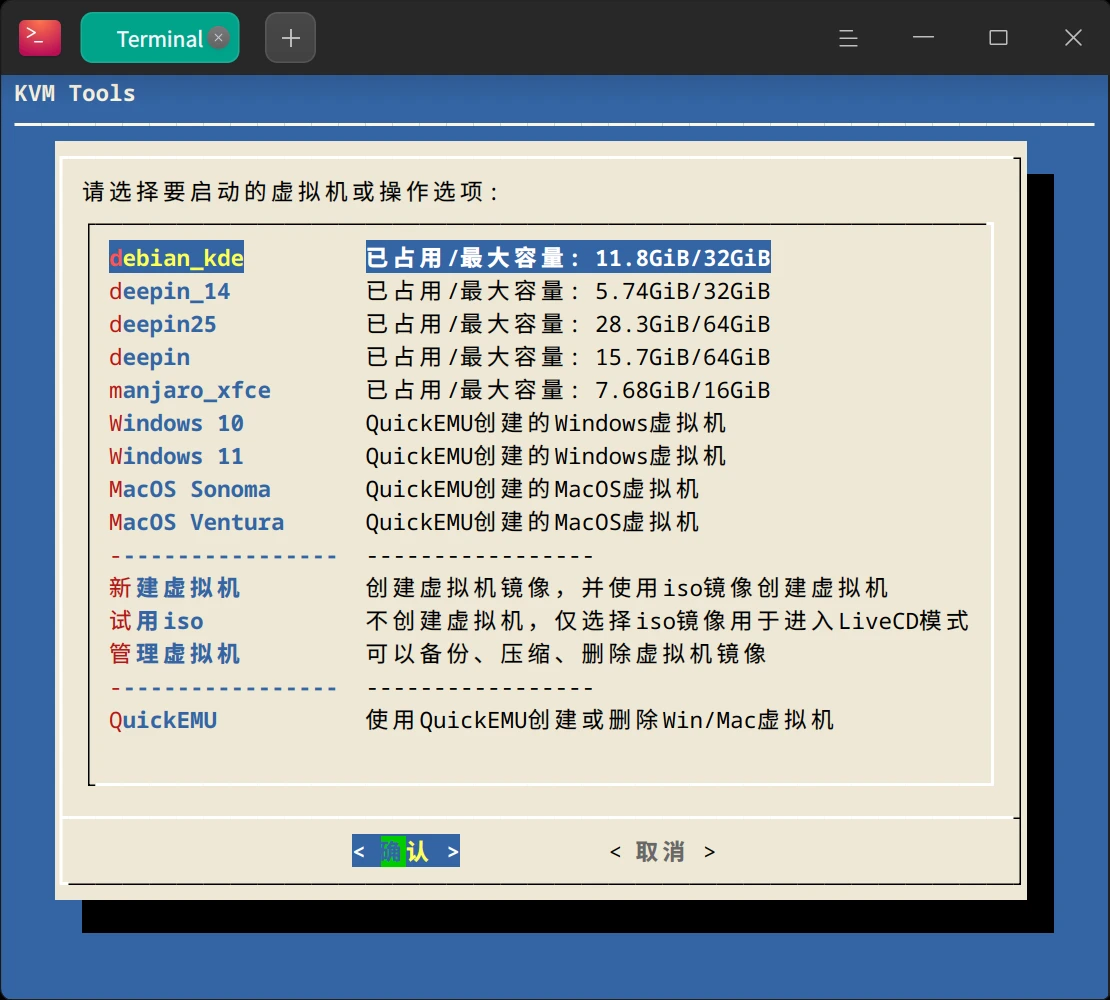
Task: Minimize the terminal window
Action: [x=923, y=38]
